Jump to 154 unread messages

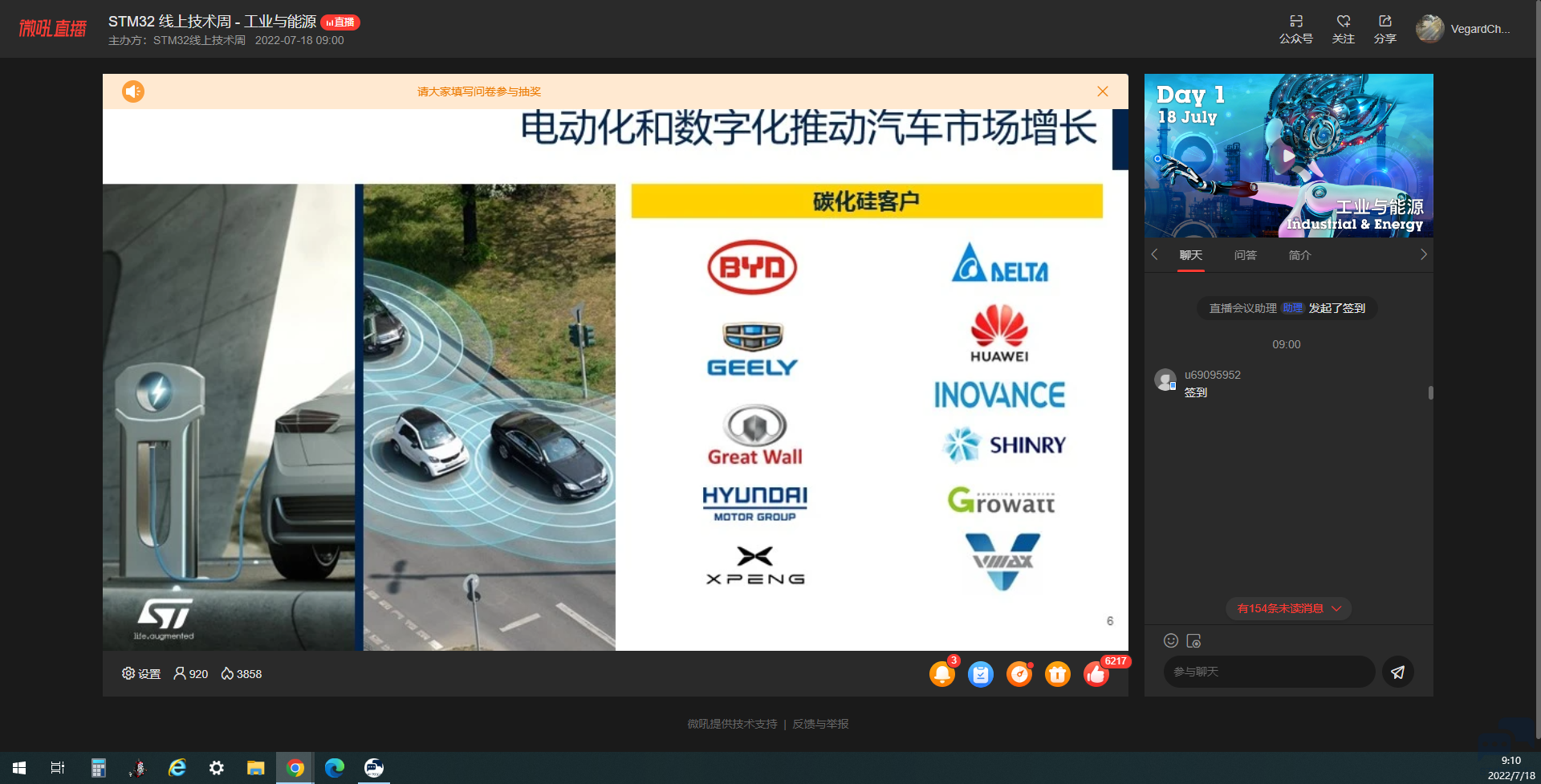point(1288,608)
